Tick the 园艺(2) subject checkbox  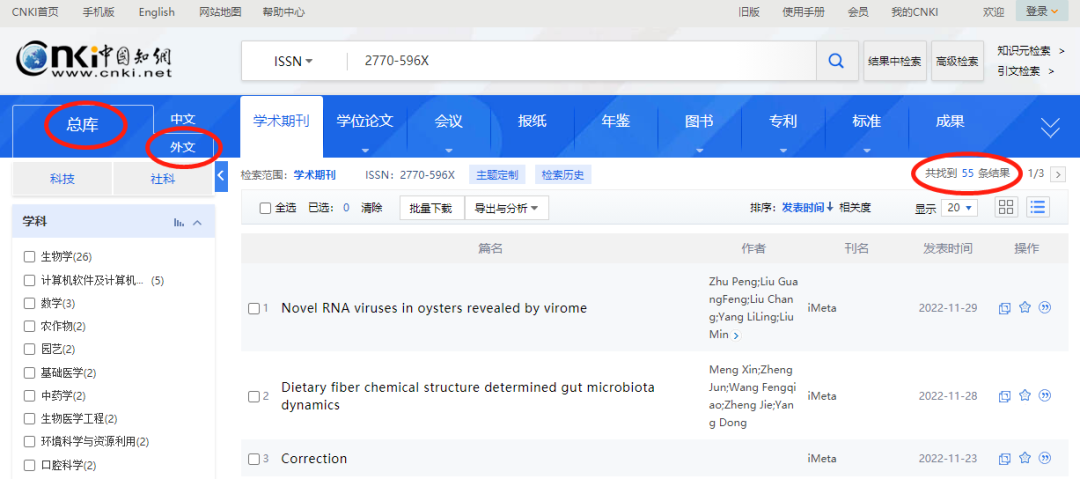pos(29,349)
